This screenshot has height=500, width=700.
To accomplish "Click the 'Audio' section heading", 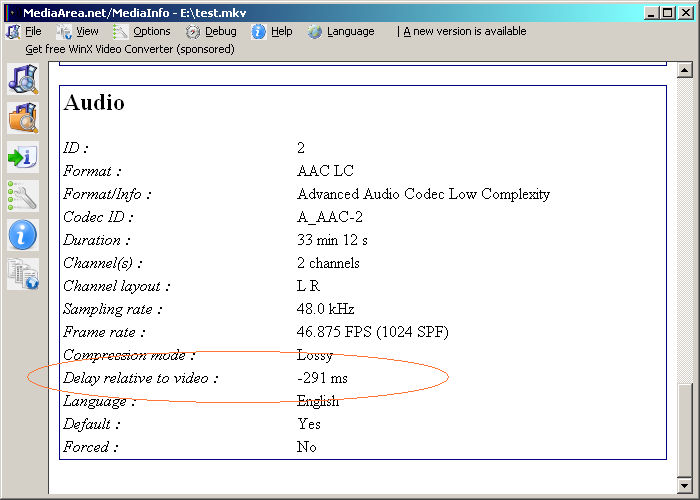I will pyautogui.click(x=94, y=103).
